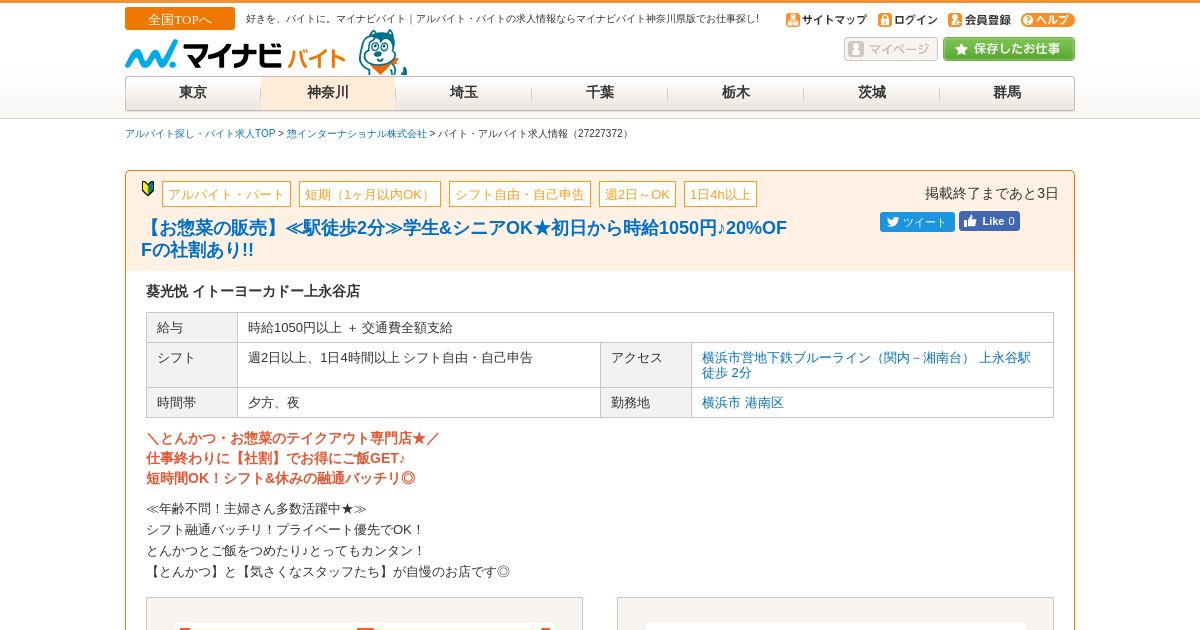Click the アルバイト・パート tag
Image resolution: width=1200 pixels, height=630 pixels.
[x=226, y=194]
